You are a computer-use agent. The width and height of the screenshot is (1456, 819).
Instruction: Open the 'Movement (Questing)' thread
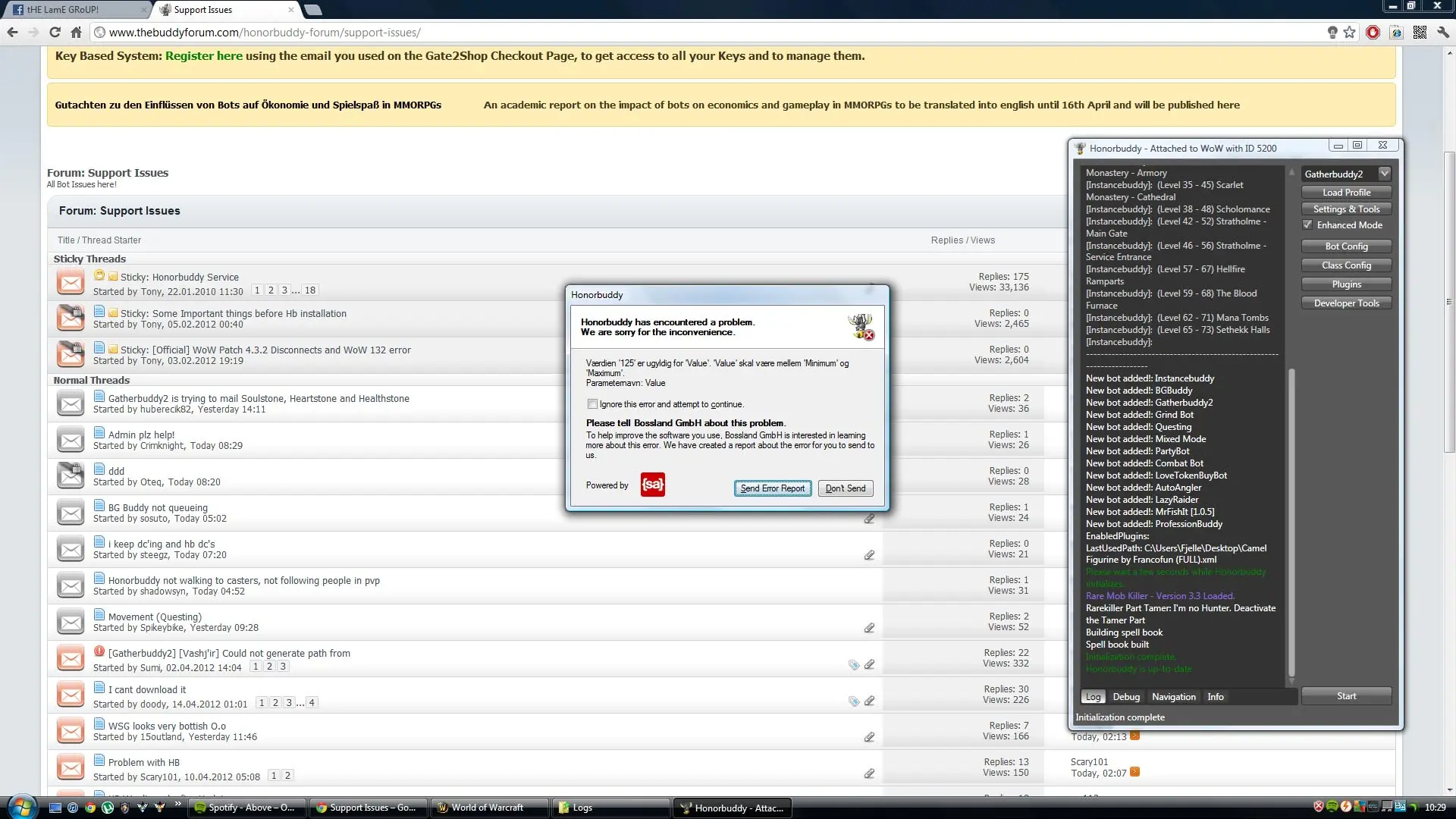point(155,617)
